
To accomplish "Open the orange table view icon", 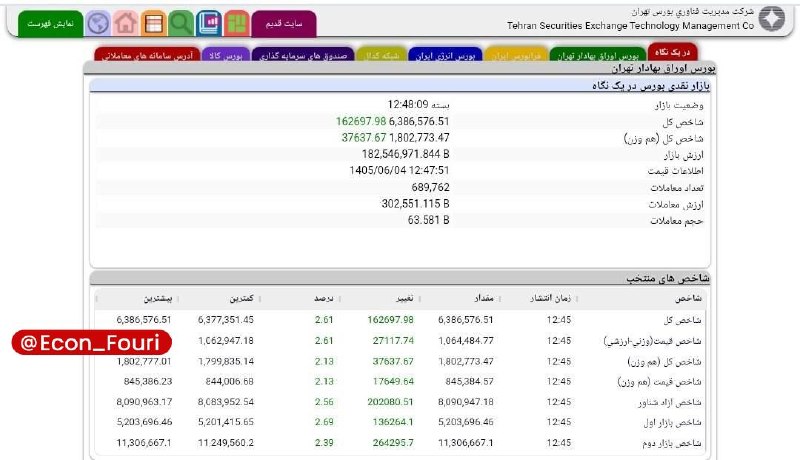I will click(x=154, y=23).
